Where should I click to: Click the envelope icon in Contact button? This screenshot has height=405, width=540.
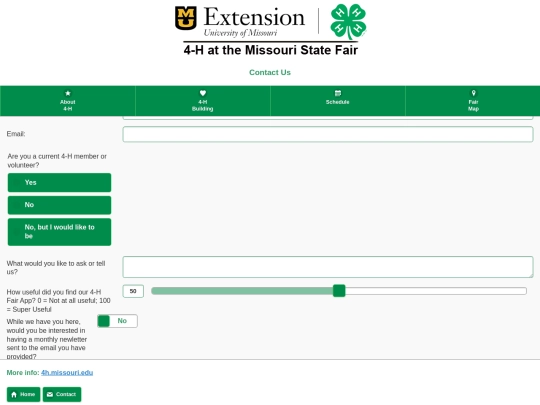coord(50,394)
